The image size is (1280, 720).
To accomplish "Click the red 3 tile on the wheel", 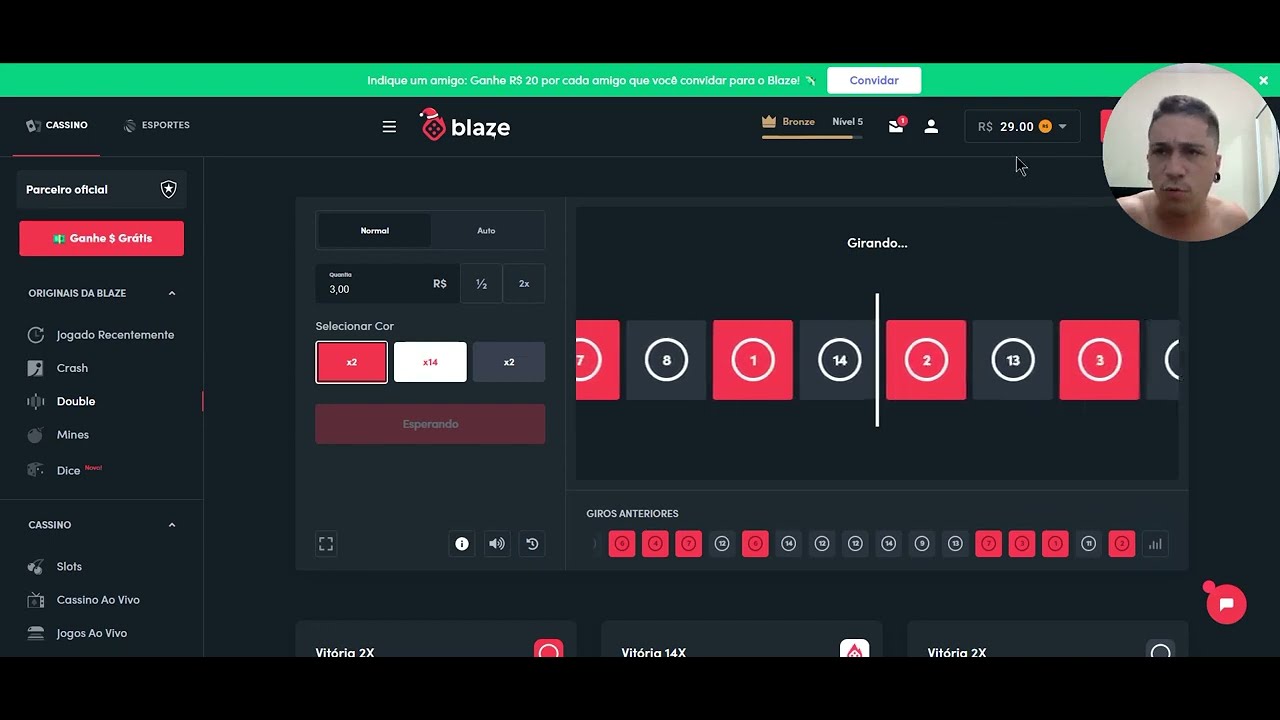I will click(1099, 360).
